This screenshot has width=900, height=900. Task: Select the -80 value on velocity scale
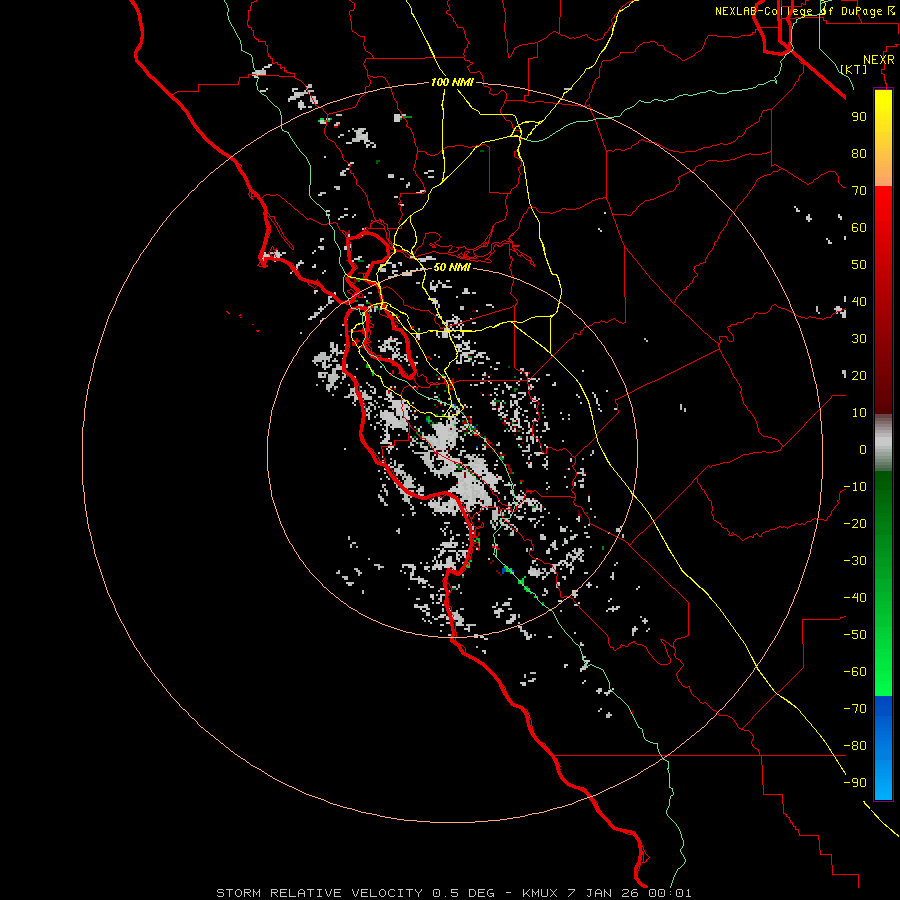tap(855, 746)
